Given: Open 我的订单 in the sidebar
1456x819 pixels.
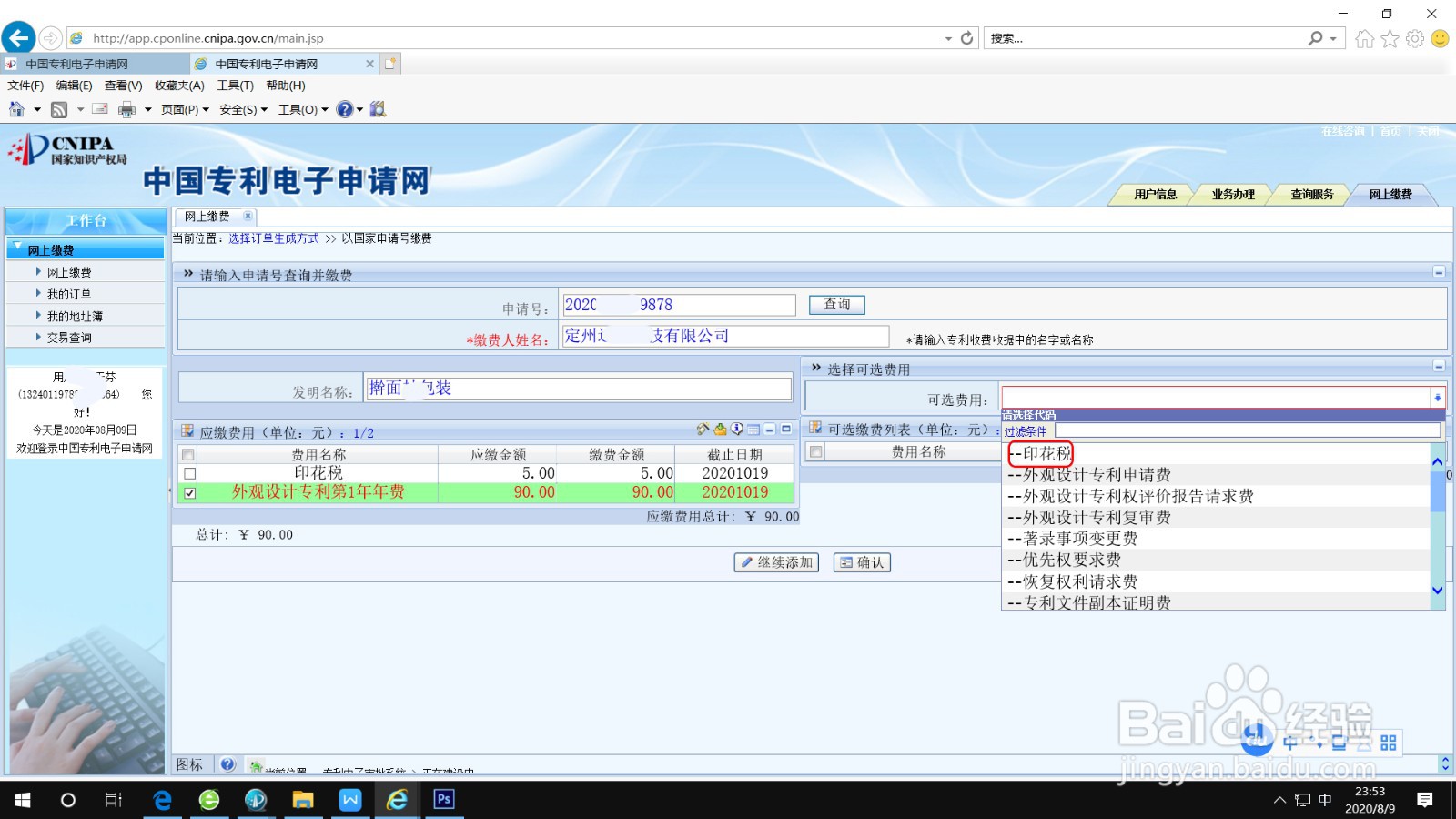Looking at the screenshot, I should tap(69, 294).
